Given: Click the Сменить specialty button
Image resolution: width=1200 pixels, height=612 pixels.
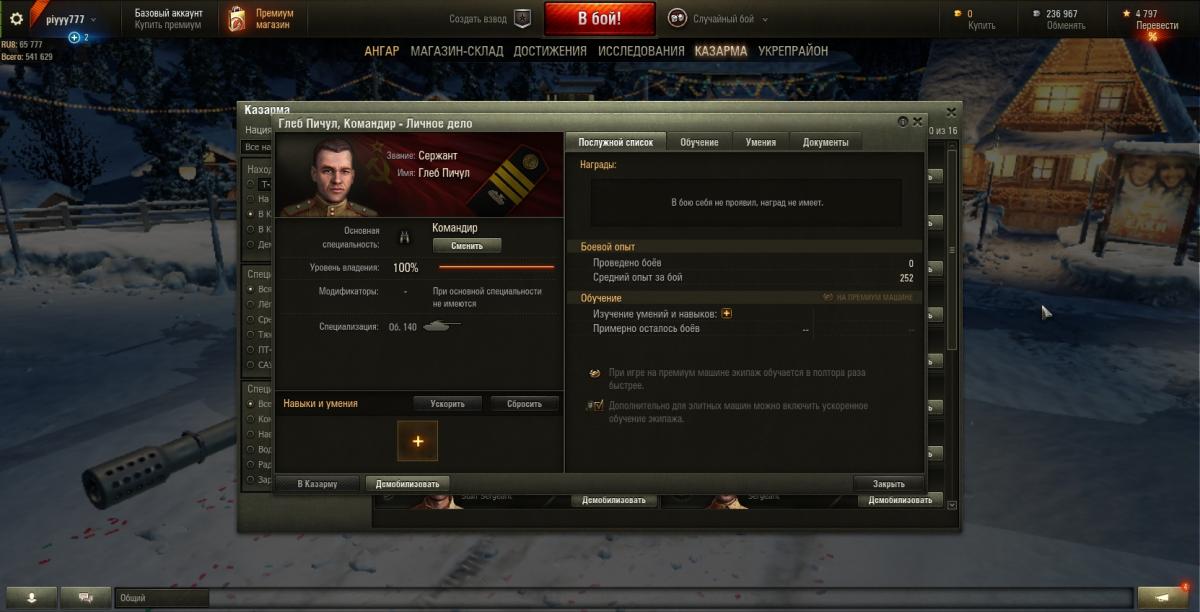Looking at the screenshot, I should click(x=467, y=245).
